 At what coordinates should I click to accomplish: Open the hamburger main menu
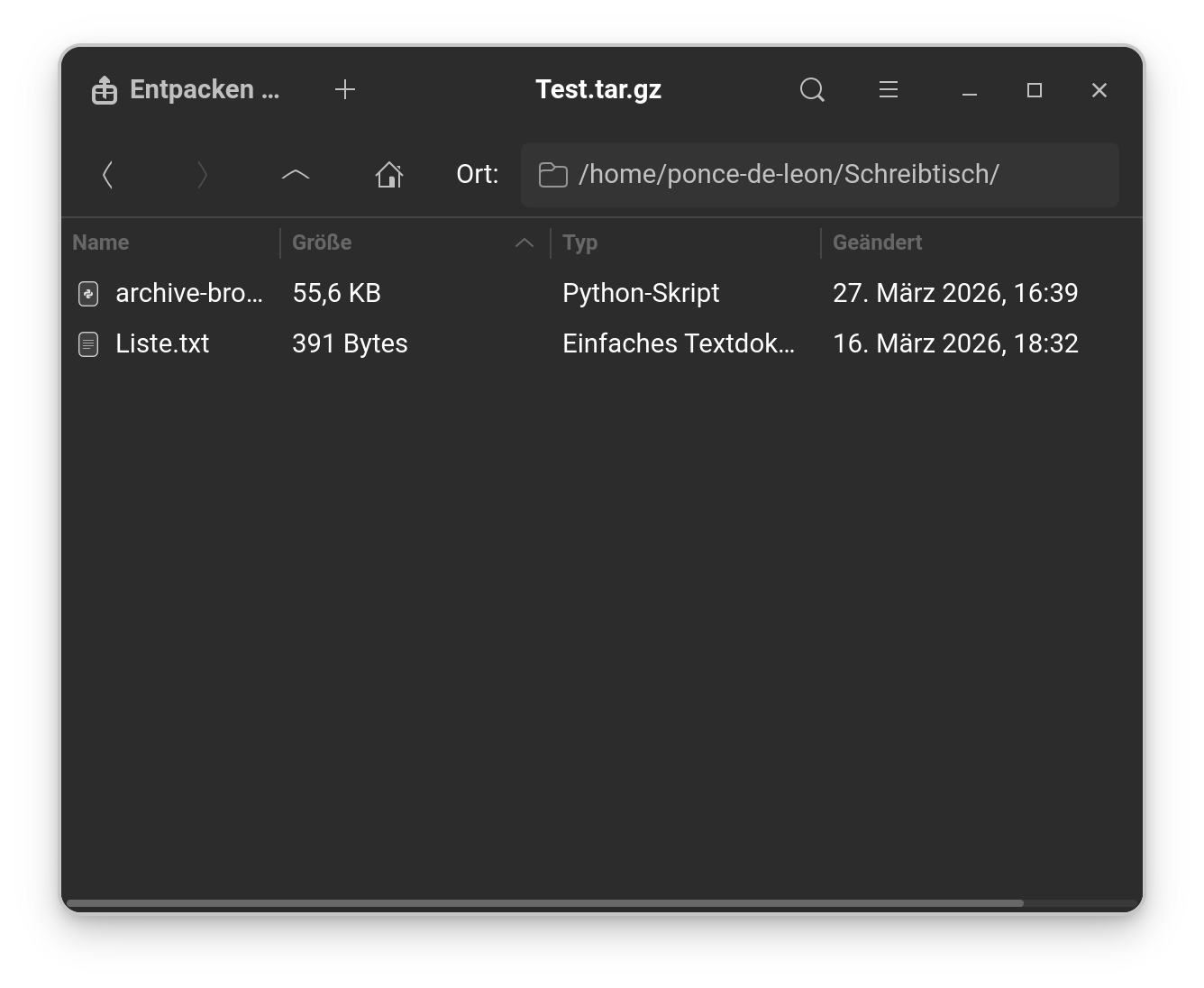click(x=888, y=89)
